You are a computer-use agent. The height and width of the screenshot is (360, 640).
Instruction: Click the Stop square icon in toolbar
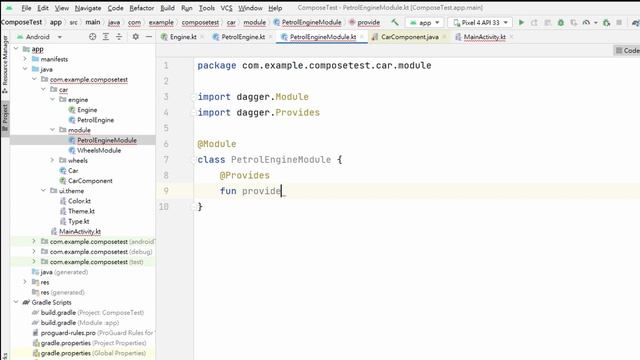coord(619,22)
